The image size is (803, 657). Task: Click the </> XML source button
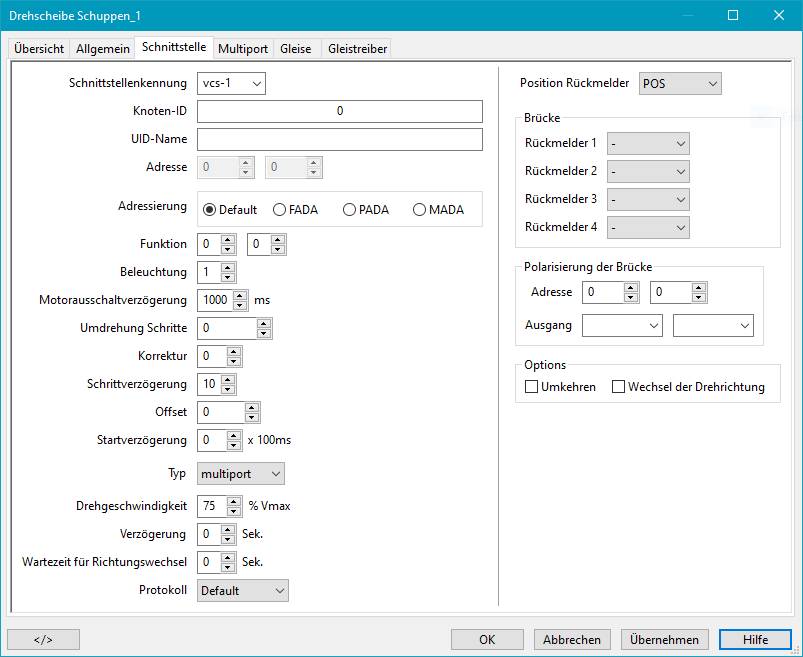[x=43, y=639]
